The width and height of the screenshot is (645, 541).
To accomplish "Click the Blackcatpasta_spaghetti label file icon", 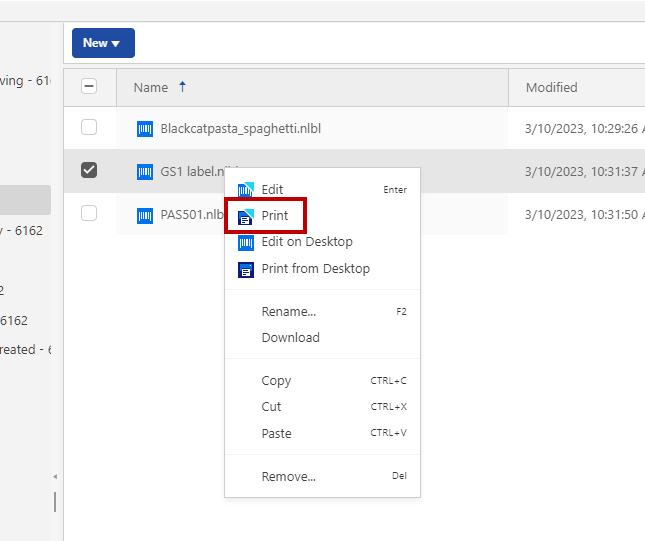I will pos(145,128).
